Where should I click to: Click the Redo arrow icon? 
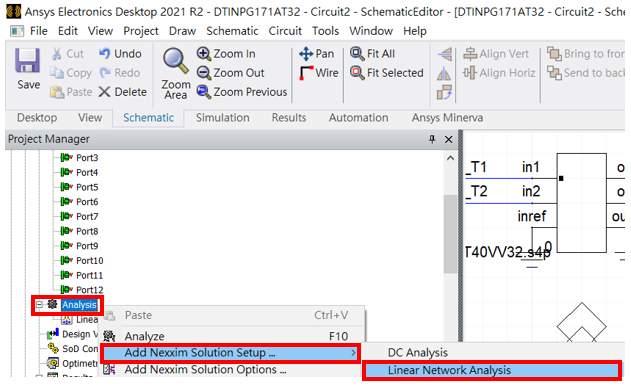105,73
